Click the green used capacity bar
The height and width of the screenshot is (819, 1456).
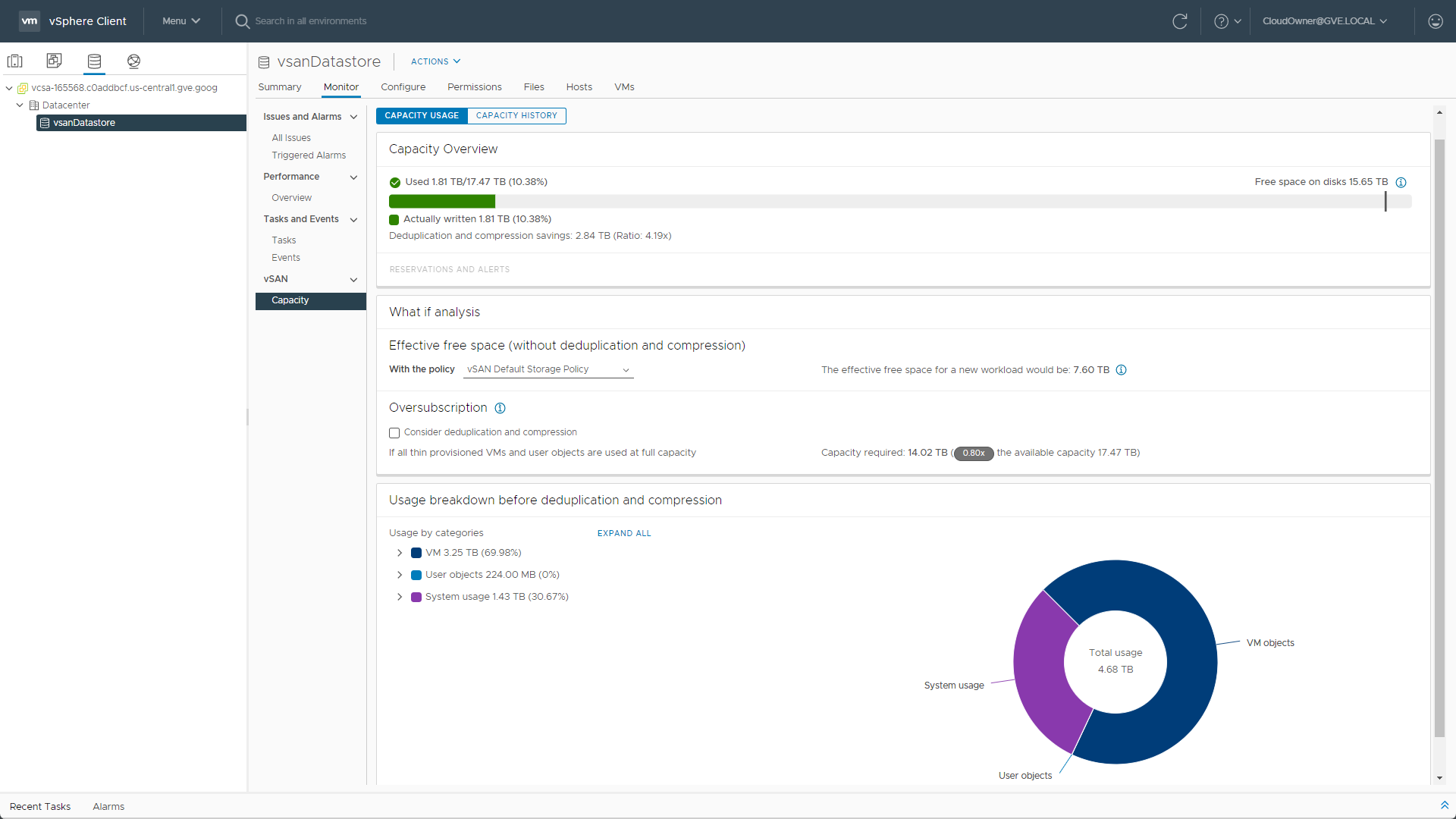coord(442,202)
